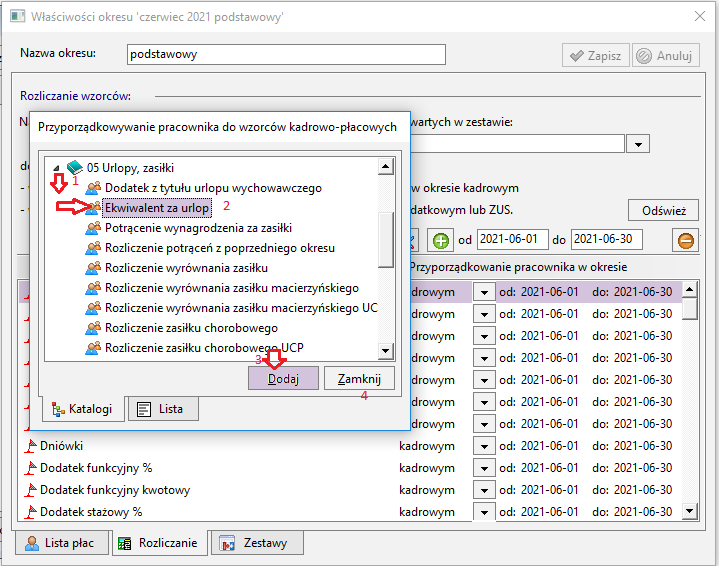The width and height of the screenshot is (719, 566).
Task: Select Potrącenie wynagrodzenia za zasiłki
Action: [x=199, y=228]
